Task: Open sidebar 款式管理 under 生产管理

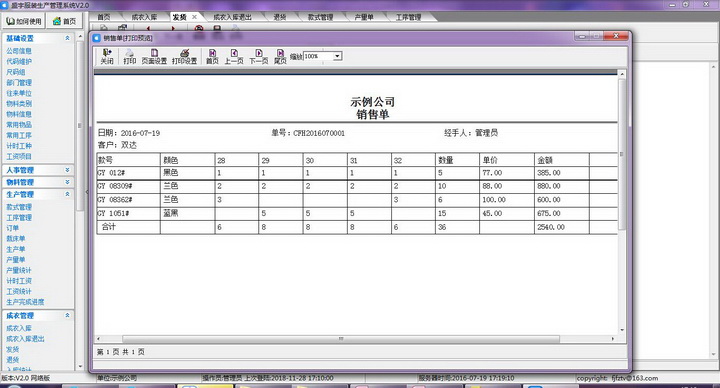Action: coord(19,207)
